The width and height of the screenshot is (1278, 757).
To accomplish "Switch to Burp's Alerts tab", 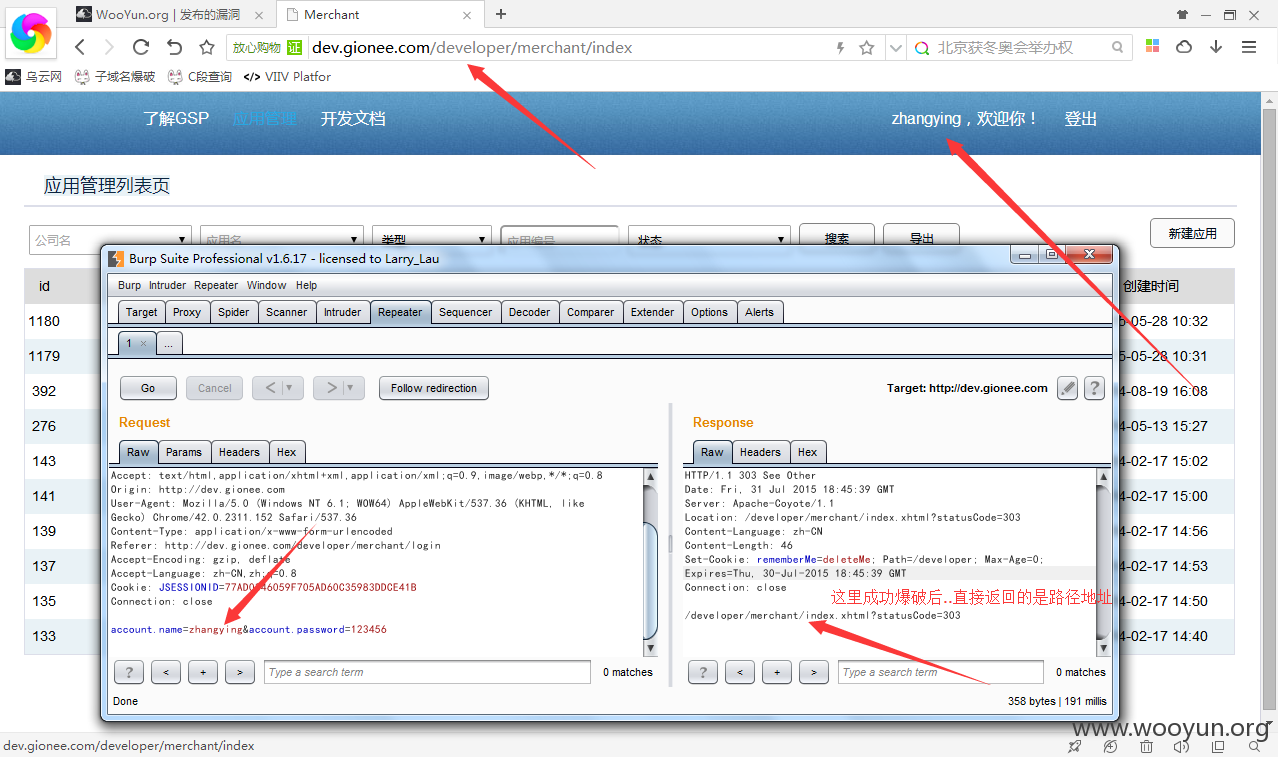I will point(759,312).
